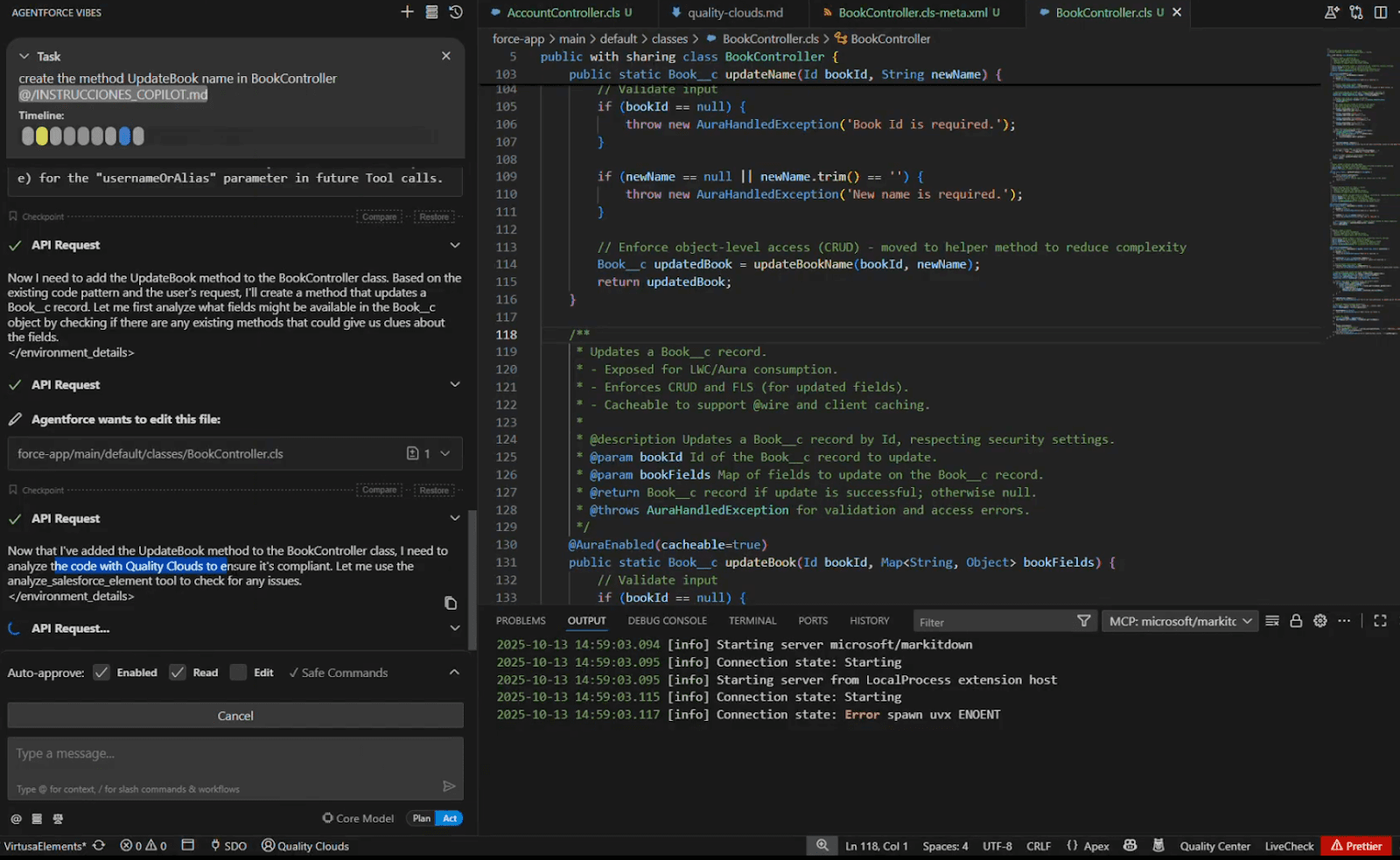Uncheck the Auto-approve Enabled checkbox

(102, 673)
